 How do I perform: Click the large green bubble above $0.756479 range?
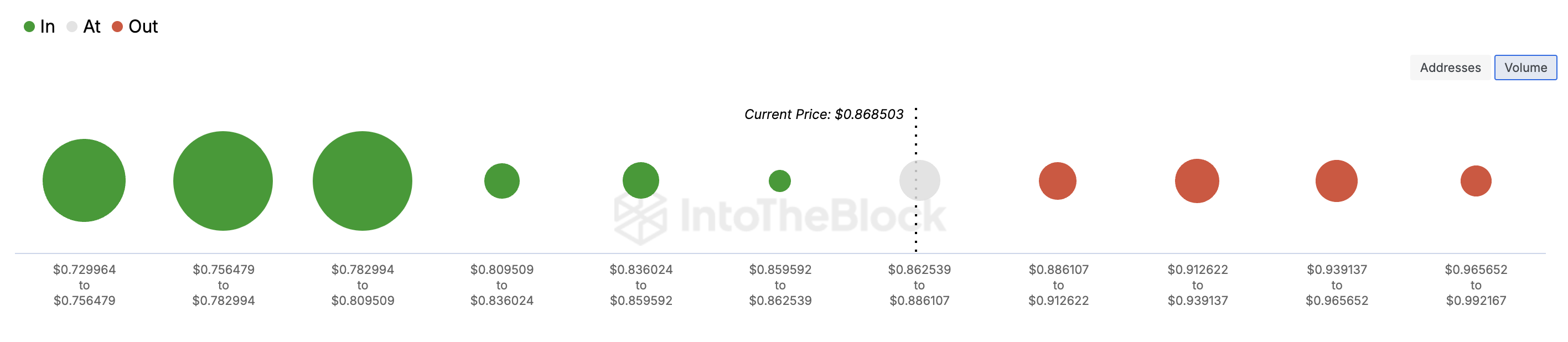click(x=223, y=181)
